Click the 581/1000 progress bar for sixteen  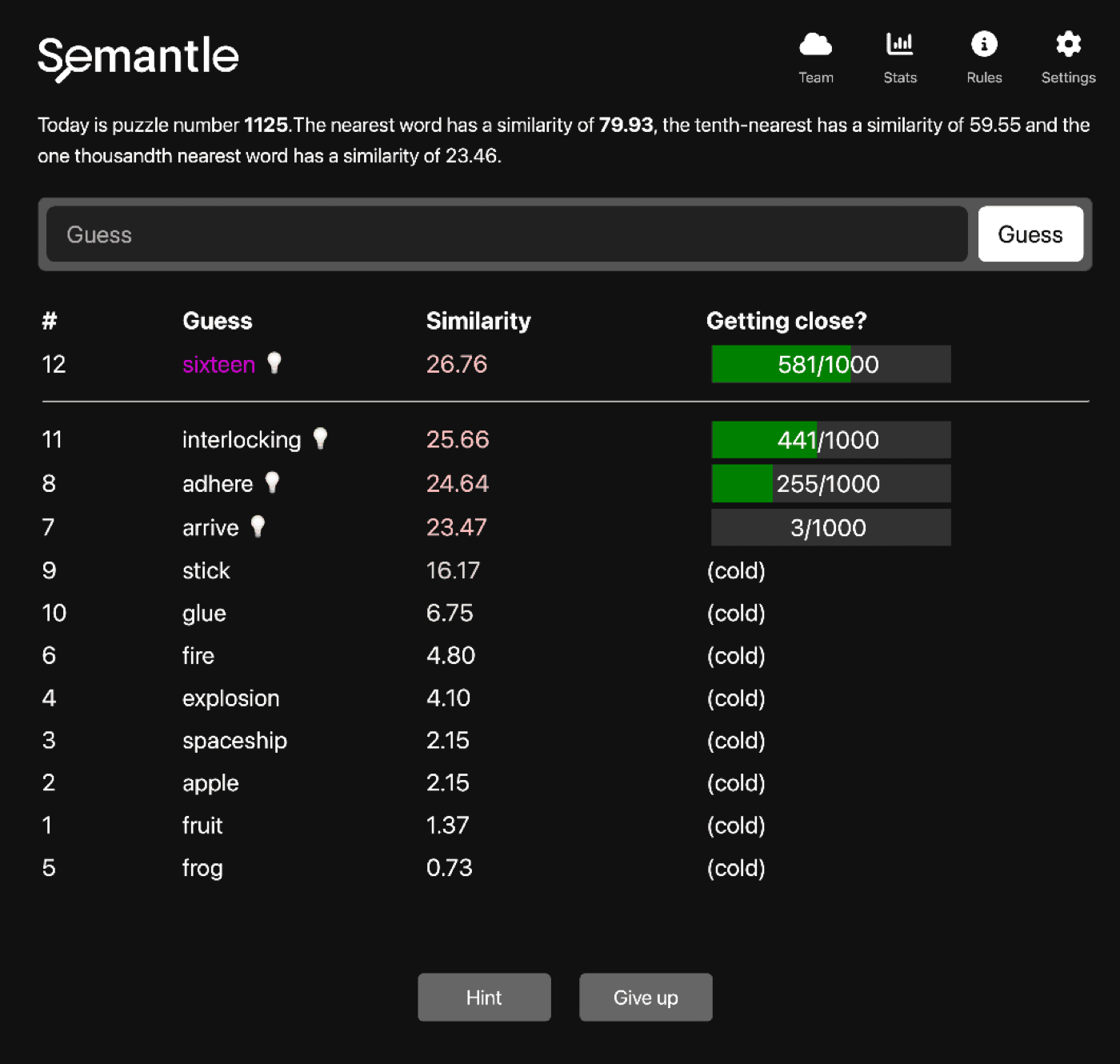coord(830,364)
